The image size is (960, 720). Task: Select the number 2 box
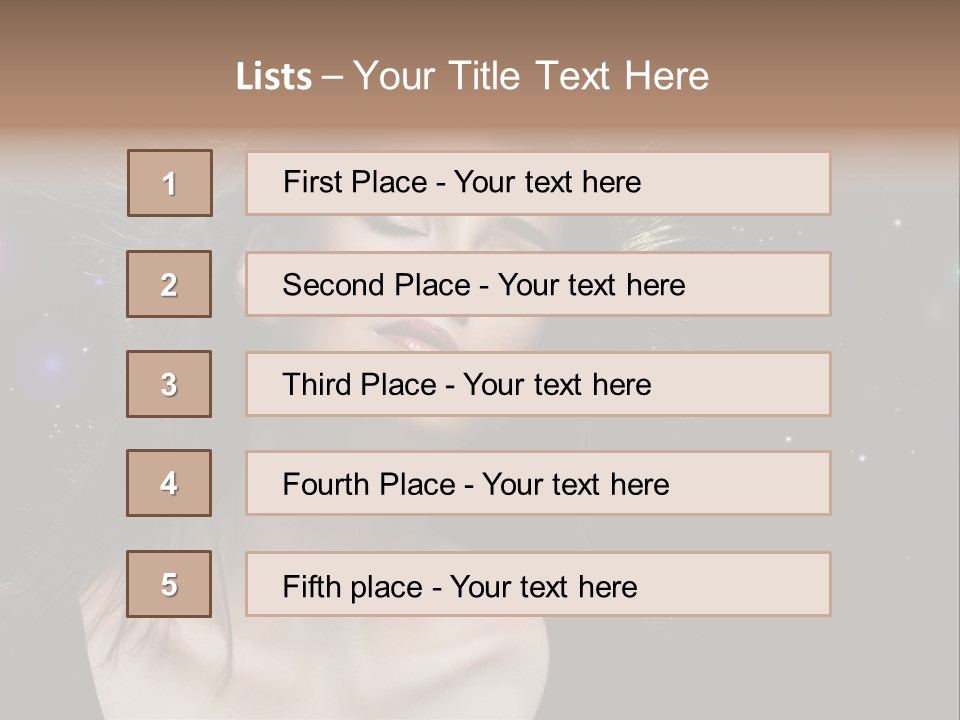(169, 284)
